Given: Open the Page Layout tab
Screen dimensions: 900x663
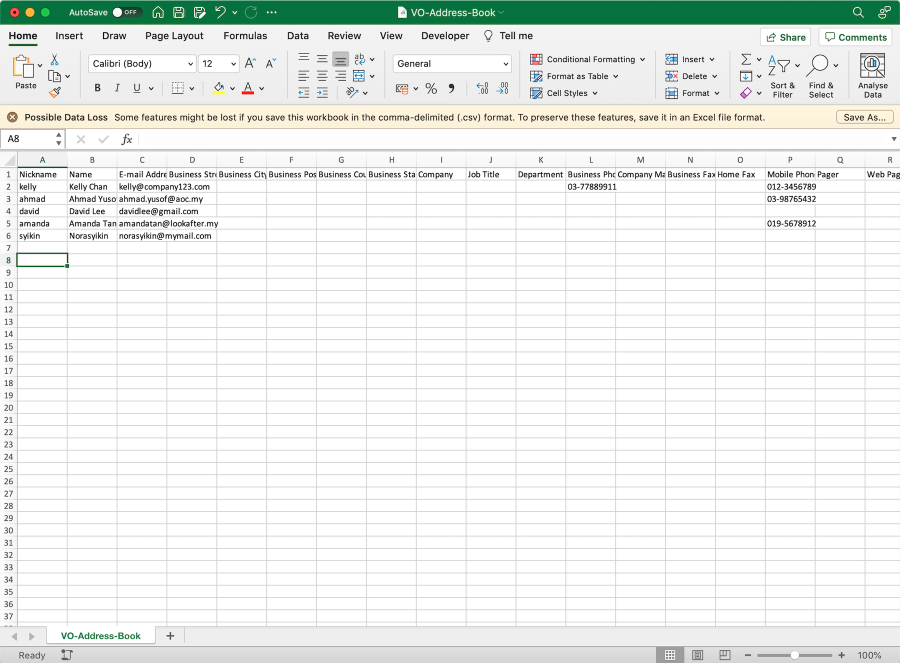Looking at the screenshot, I should pyautogui.click(x=174, y=36).
